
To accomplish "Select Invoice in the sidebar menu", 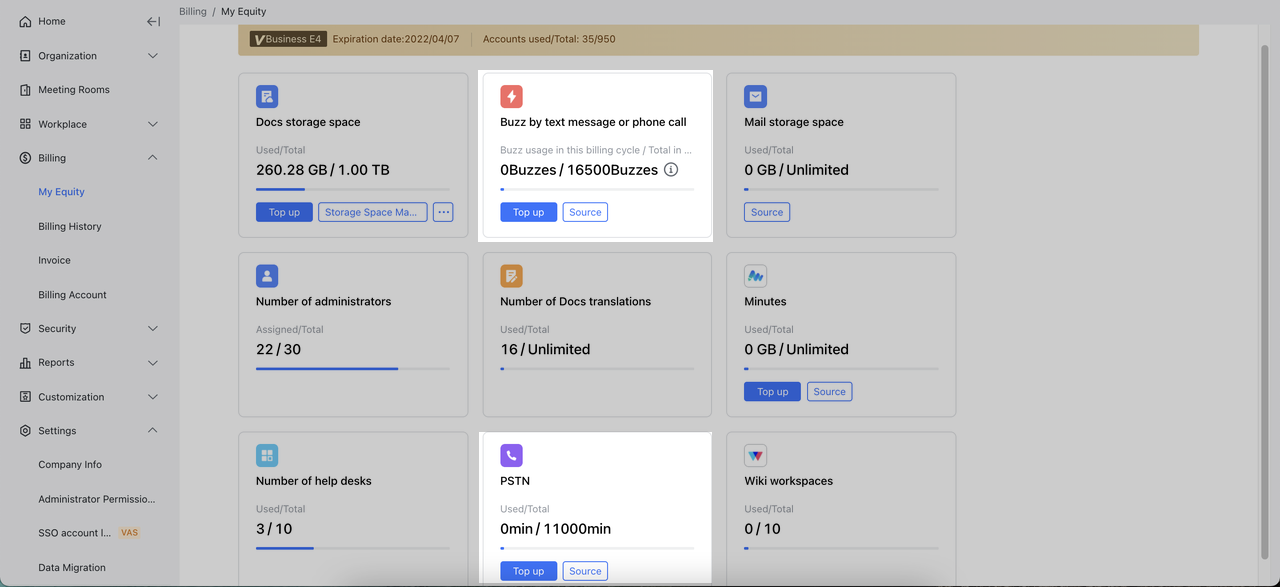I will pos(54,260).
